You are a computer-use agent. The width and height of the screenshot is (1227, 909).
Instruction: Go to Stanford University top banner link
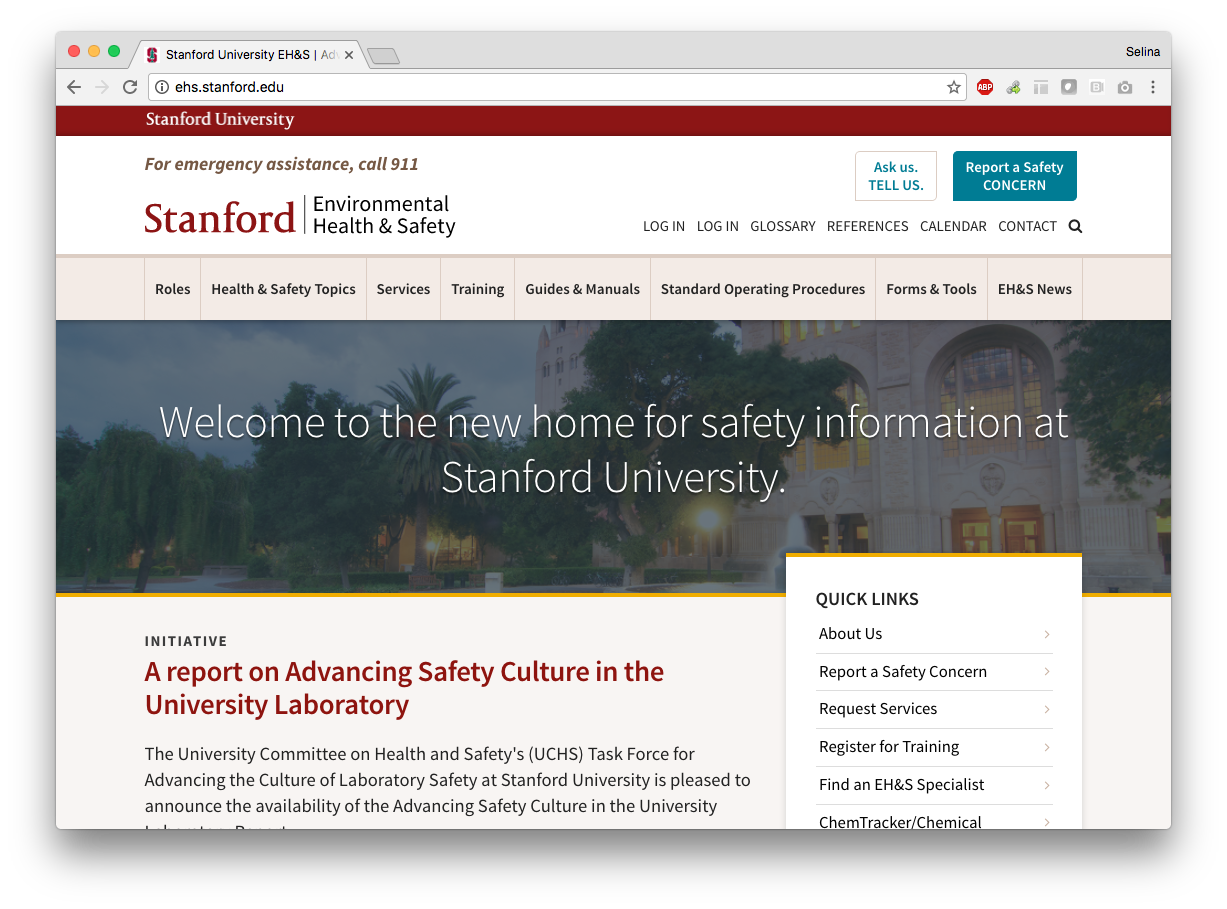click(220, 120)
